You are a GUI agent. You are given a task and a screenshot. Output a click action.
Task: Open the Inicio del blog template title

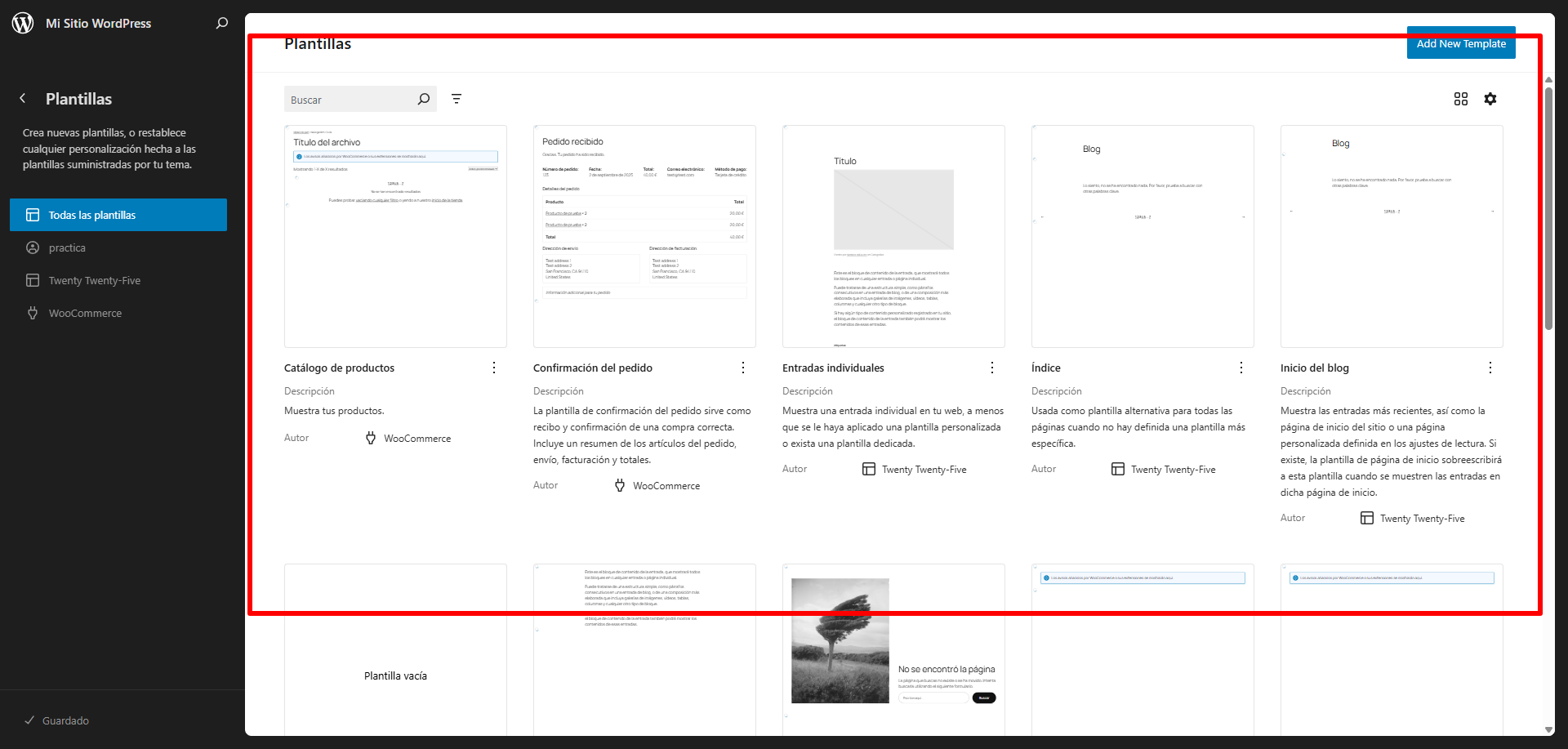[x=1314, y=368]
